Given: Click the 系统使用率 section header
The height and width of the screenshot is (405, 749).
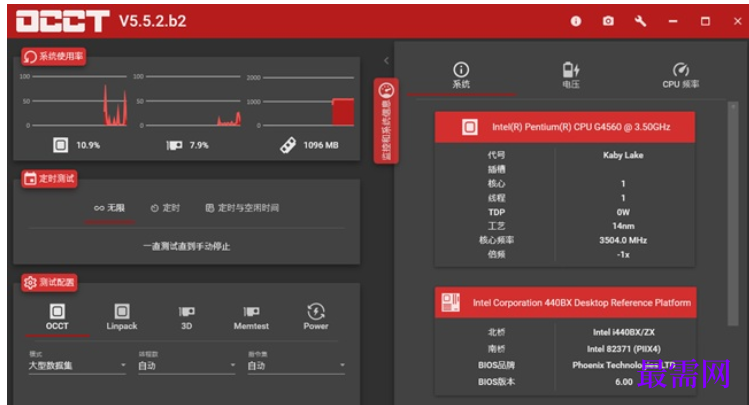Looking at the screenshot, I should click(x=54, y=57).
